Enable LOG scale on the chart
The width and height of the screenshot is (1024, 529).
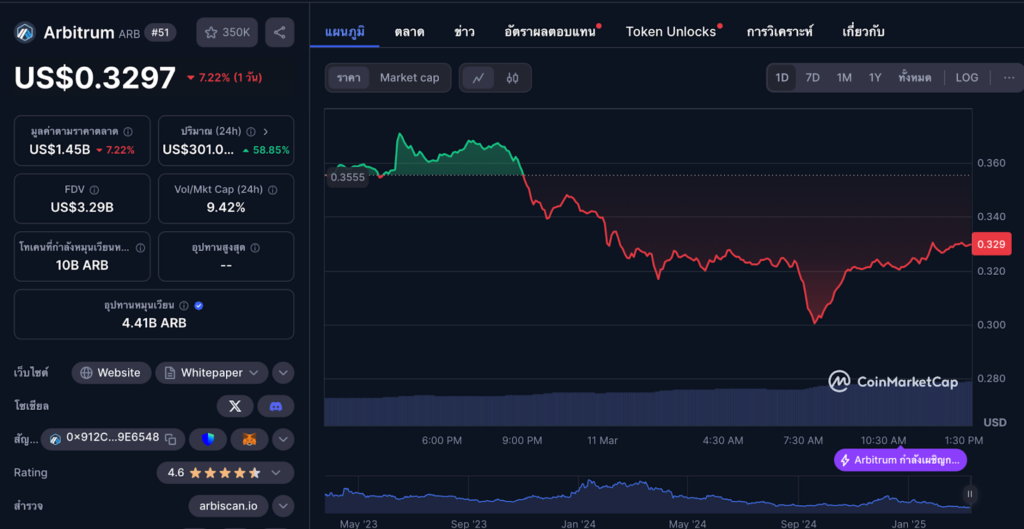click(966, 78)
